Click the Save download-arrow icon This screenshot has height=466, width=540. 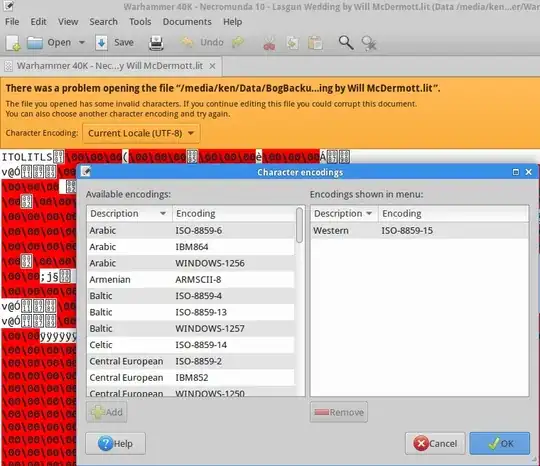[x=102, y=43]
